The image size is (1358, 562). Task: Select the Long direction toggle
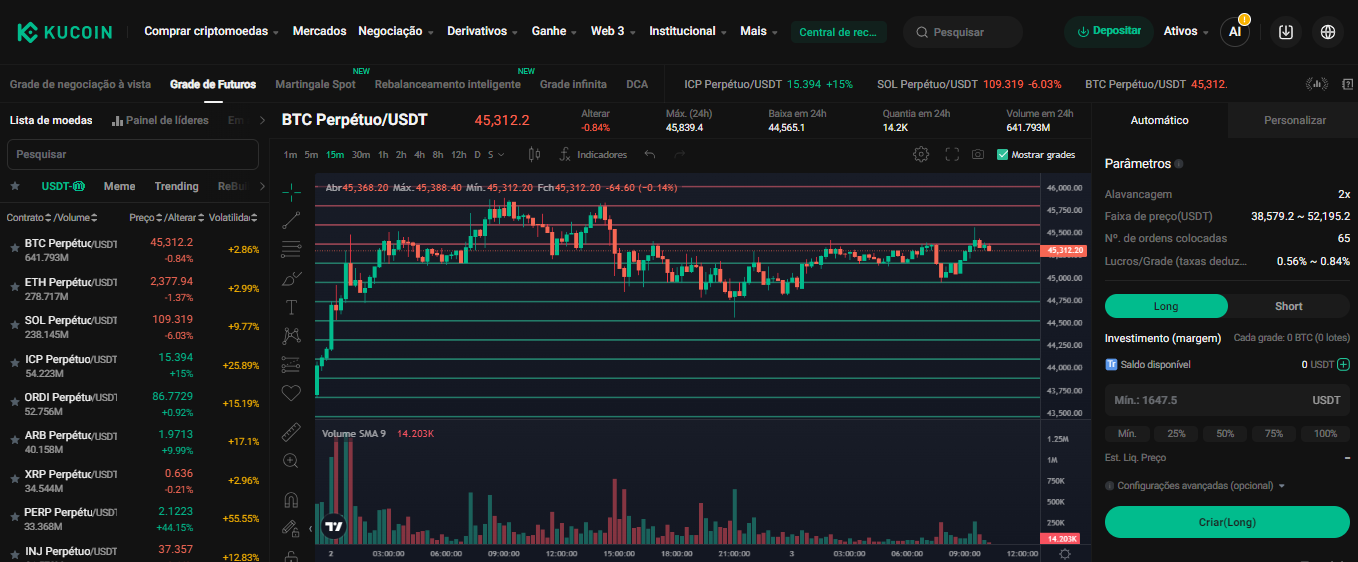1166,306
